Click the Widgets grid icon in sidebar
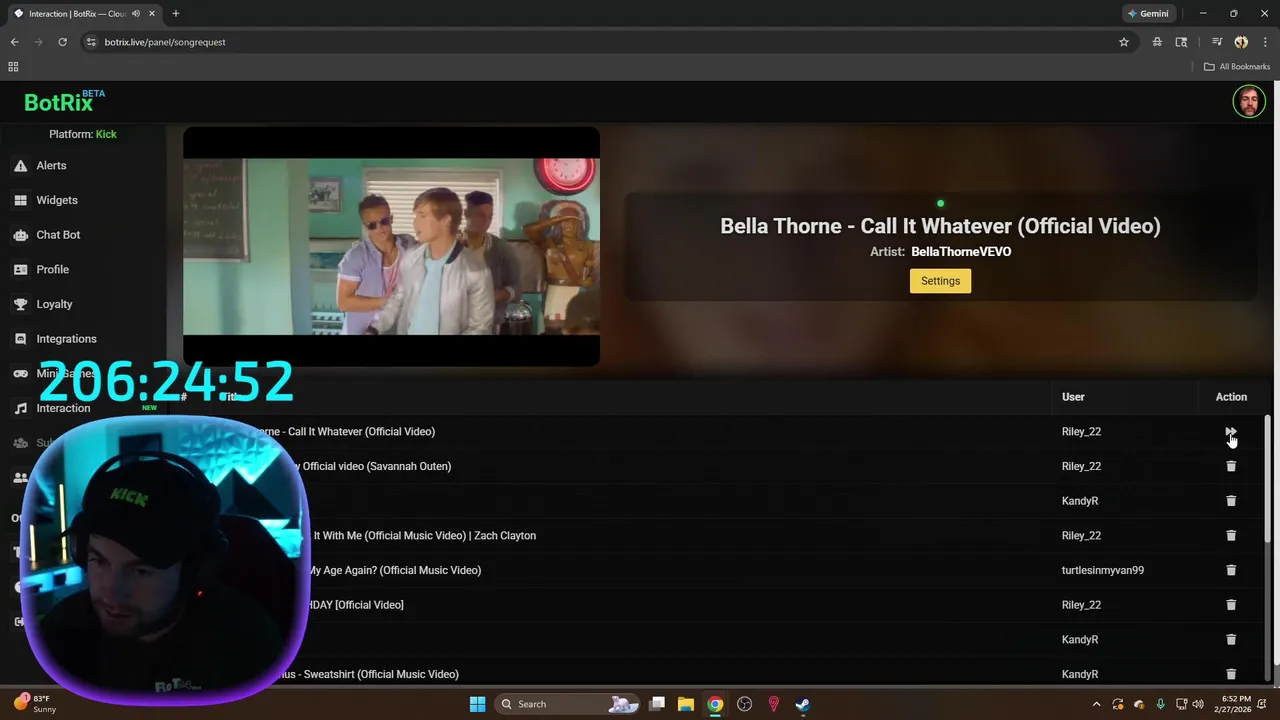1280x720 pixels. coord(20,200)
